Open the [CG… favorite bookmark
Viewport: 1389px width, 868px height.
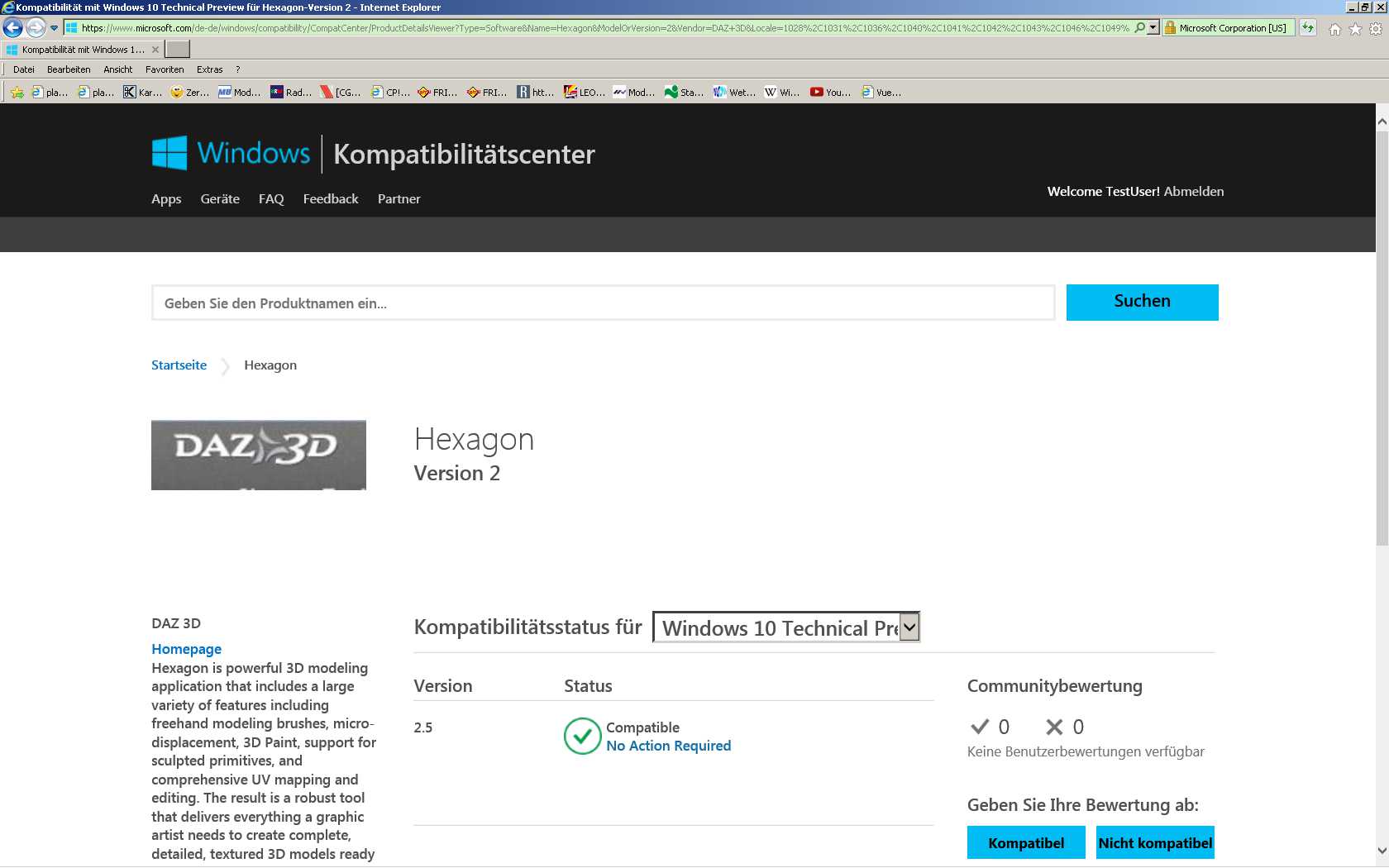point(341,93)
